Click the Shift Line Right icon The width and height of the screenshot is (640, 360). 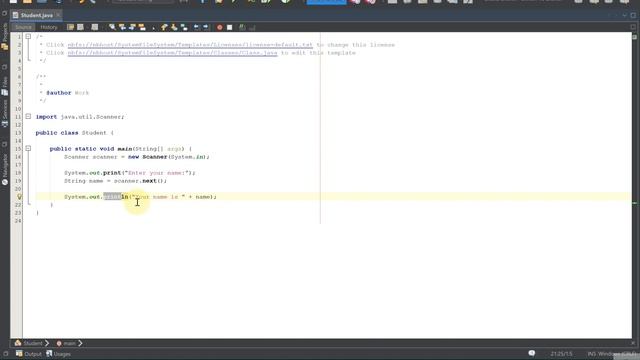(x=206, y=27)
